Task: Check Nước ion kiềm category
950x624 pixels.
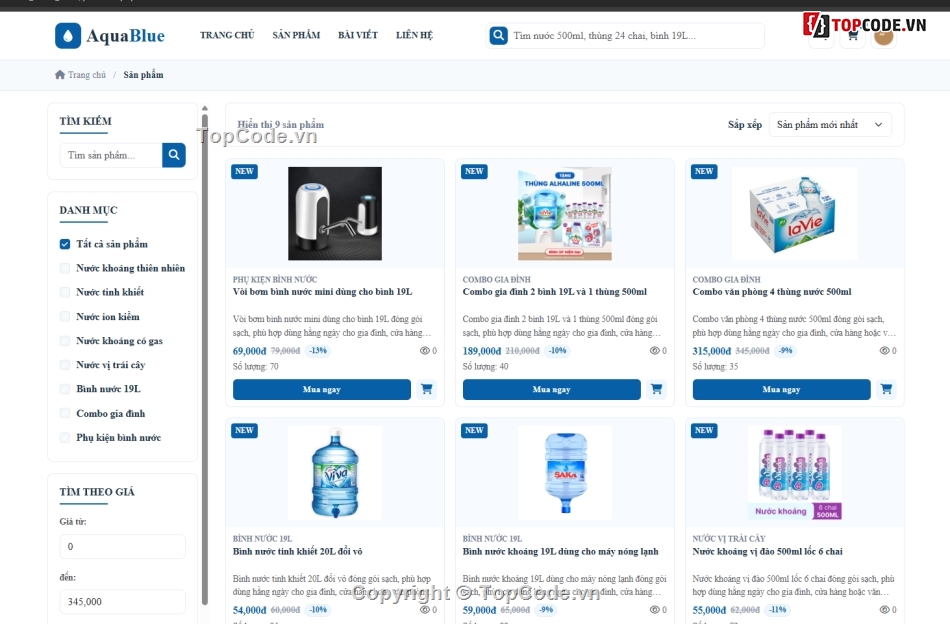Action: click(x=65, y=316)
